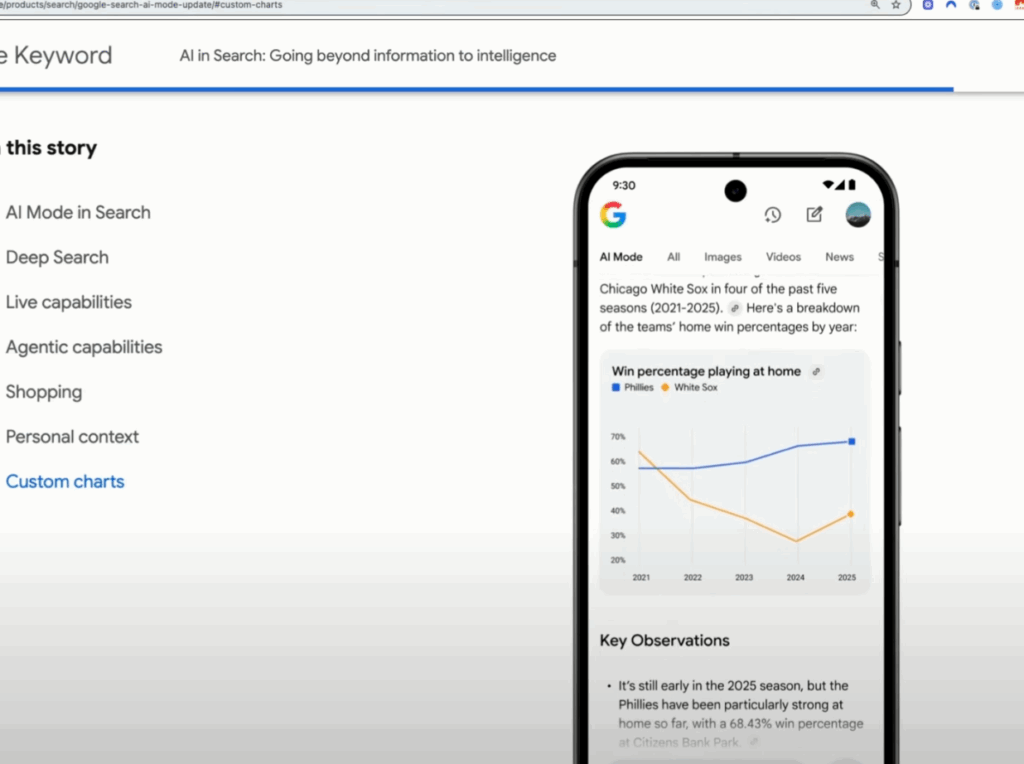The width and height of the screenshot is (1024, 764).
Task: Open AI Mode history clock icon
Action: [773, 215]
